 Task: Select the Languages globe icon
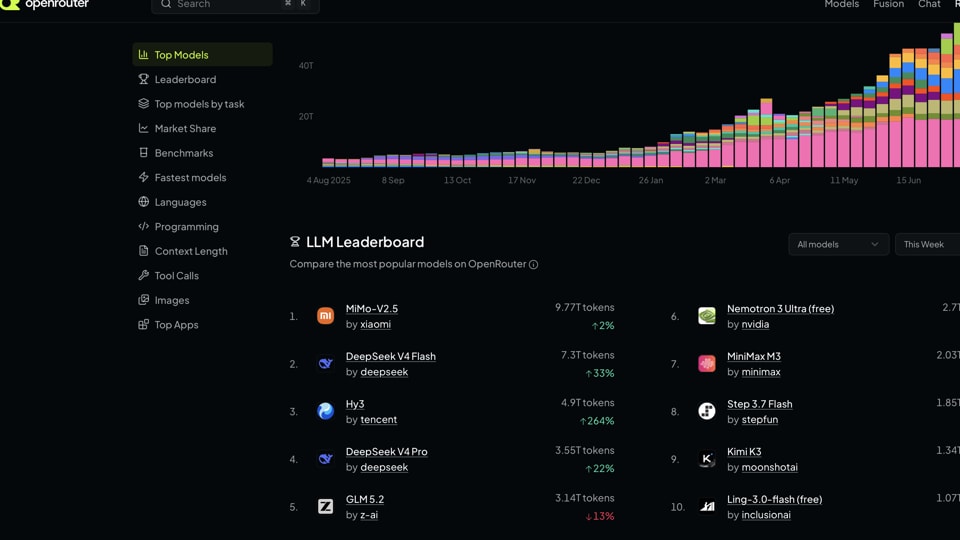(143, 201)
